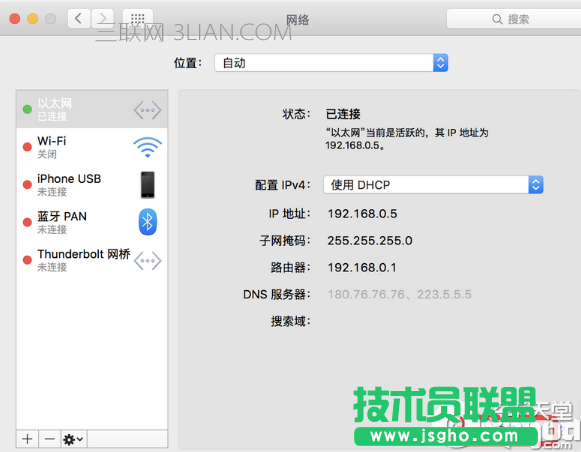Click the 已连接 status text

(343, 114)
